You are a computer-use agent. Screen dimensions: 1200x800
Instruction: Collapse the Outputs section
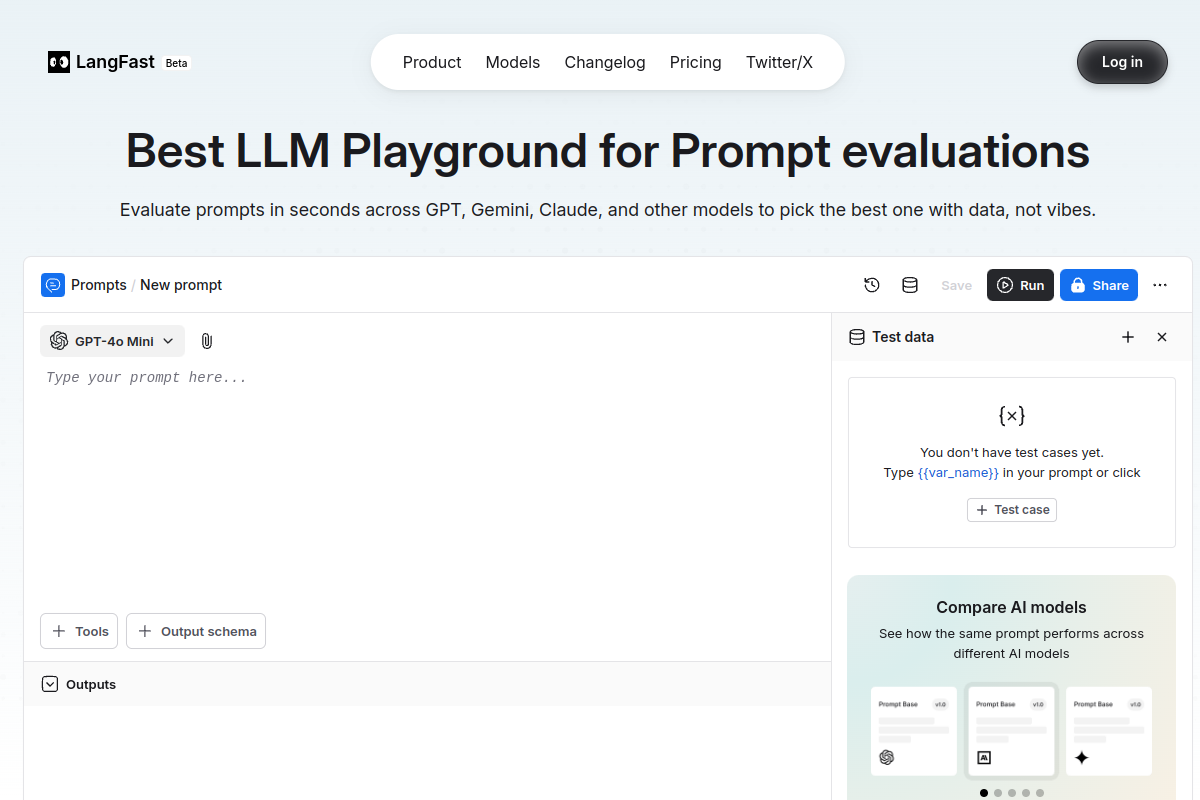(x=50, y=684)
